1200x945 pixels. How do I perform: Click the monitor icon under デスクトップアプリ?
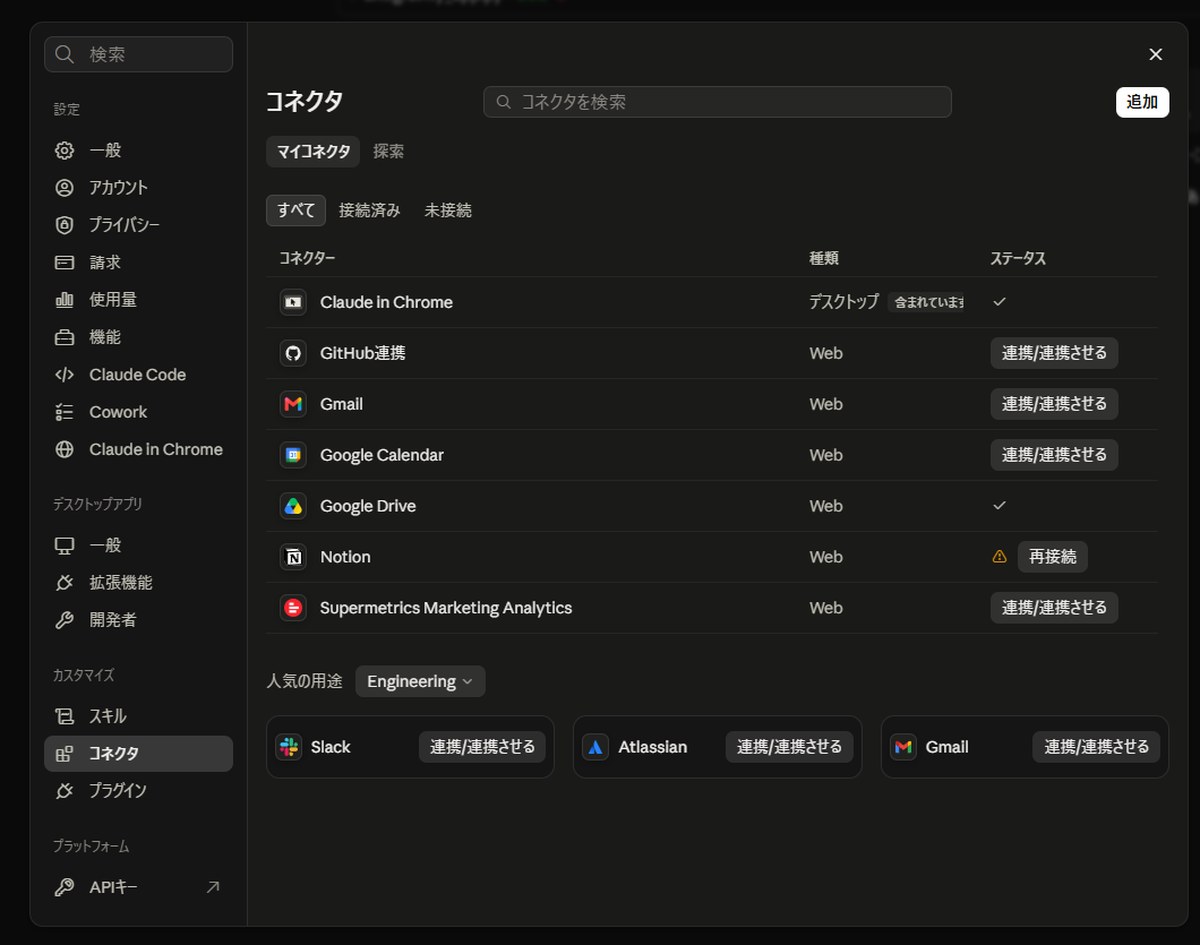click(65, 545)
